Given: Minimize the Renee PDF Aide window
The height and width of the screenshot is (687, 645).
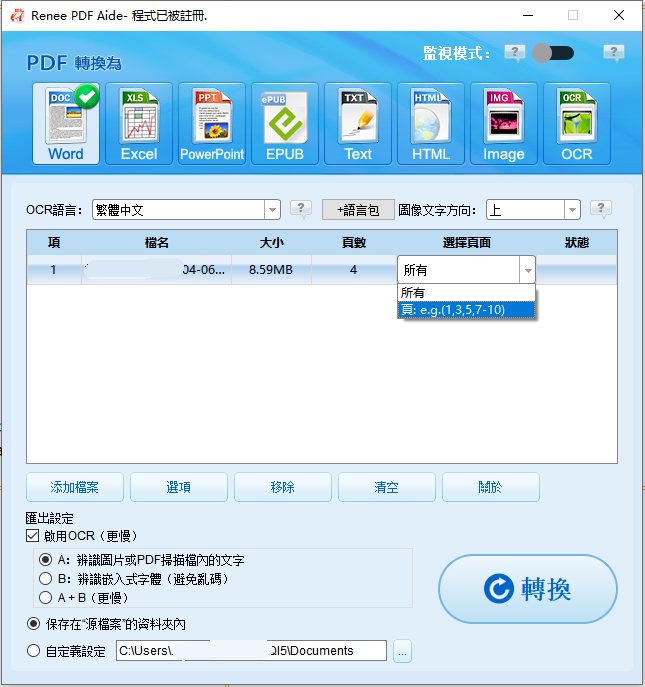Looking at the screenshot, I should pyautogui.click(x=528, y=15).
